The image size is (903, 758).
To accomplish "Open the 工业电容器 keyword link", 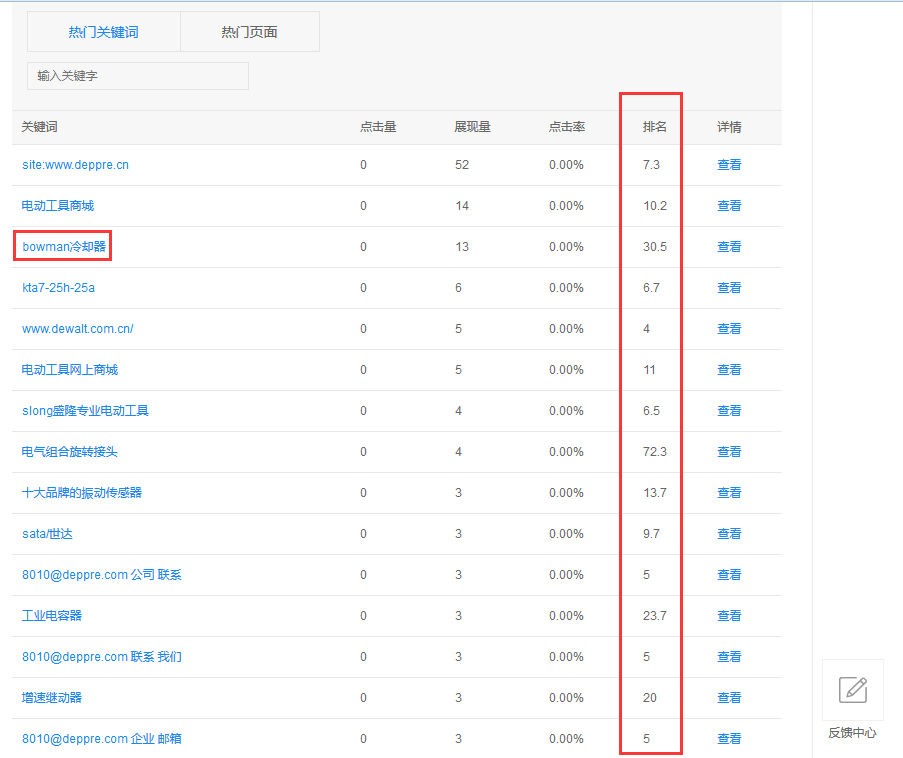I will pyautogui.click(x=52, y=616).
